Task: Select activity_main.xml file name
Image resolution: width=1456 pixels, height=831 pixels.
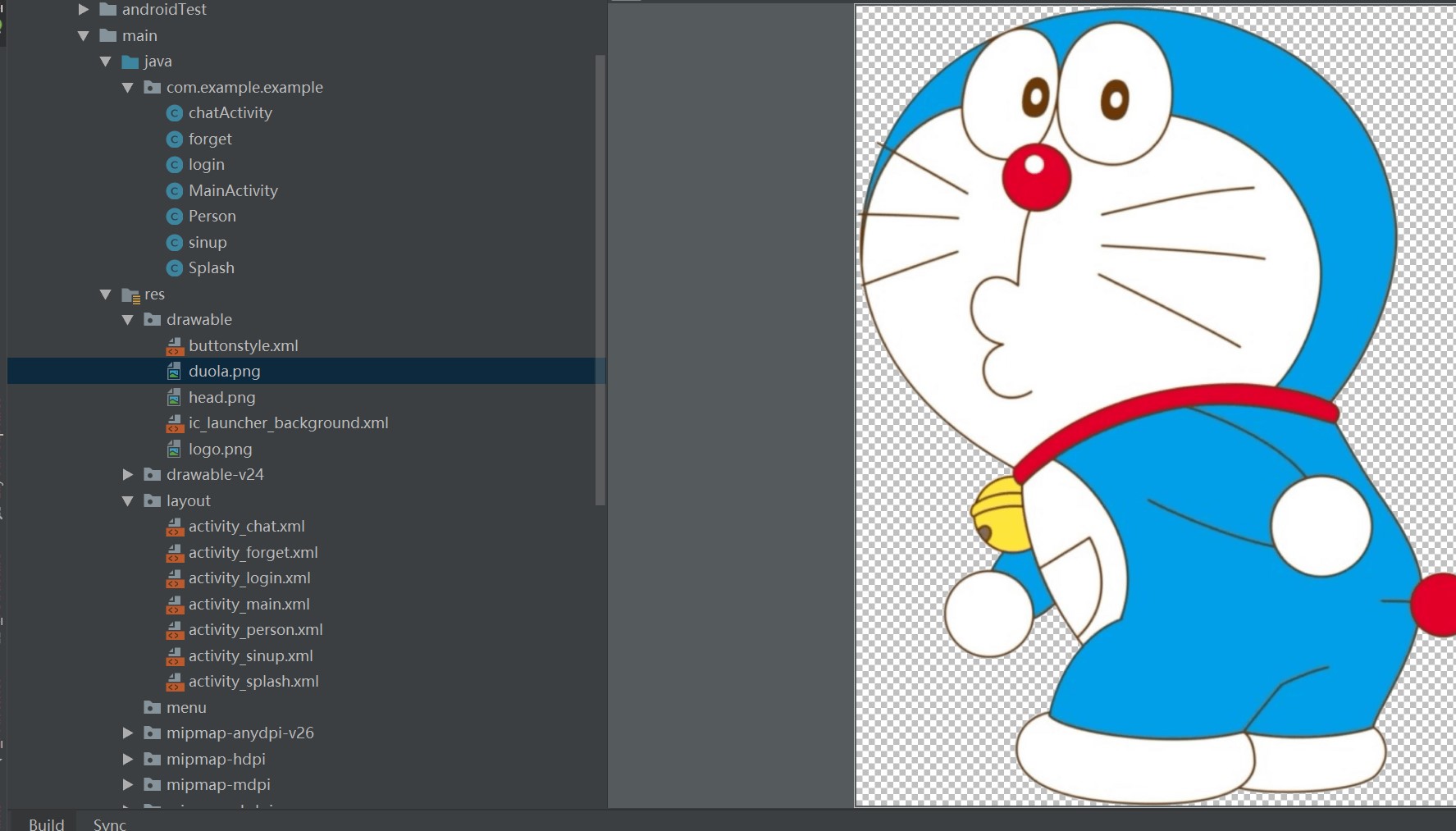Action: pos(249,605)
